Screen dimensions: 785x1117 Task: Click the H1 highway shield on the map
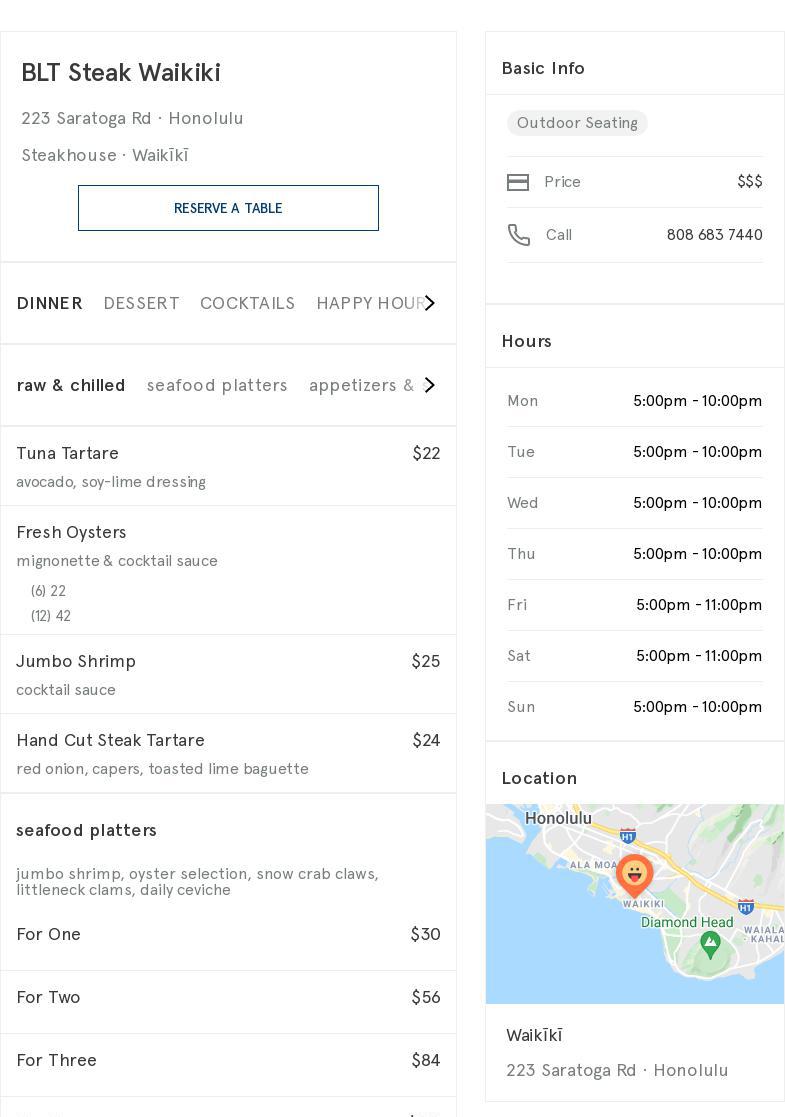tap(628, 836)
